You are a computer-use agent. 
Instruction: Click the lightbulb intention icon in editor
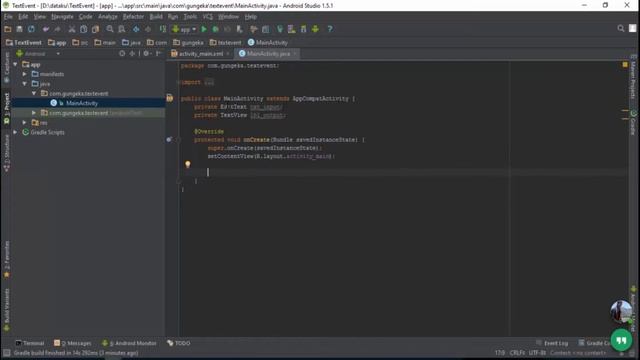pyautogui.click(x=188, y=164)
